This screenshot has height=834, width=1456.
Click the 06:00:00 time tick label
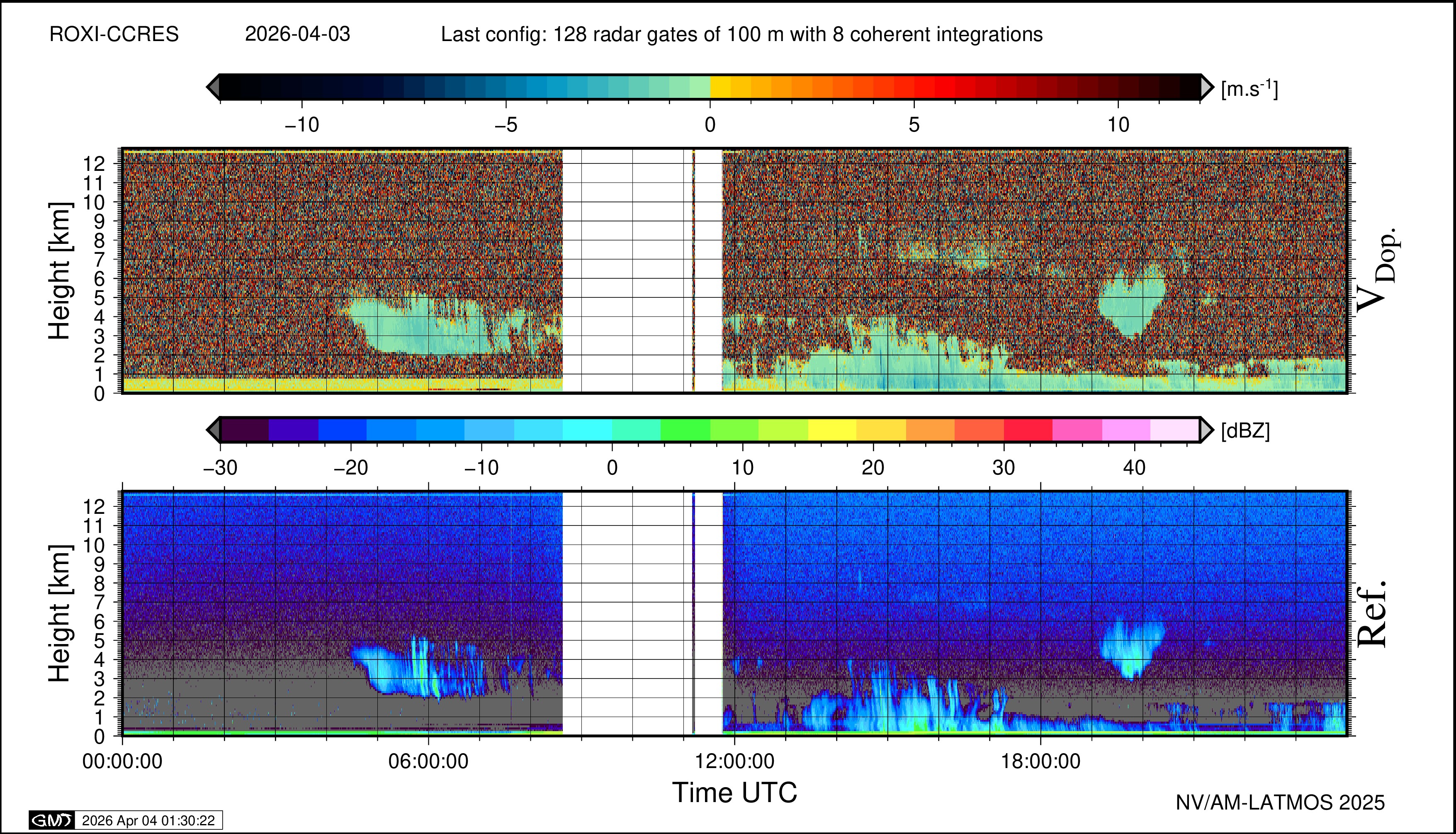coord(428,762)
